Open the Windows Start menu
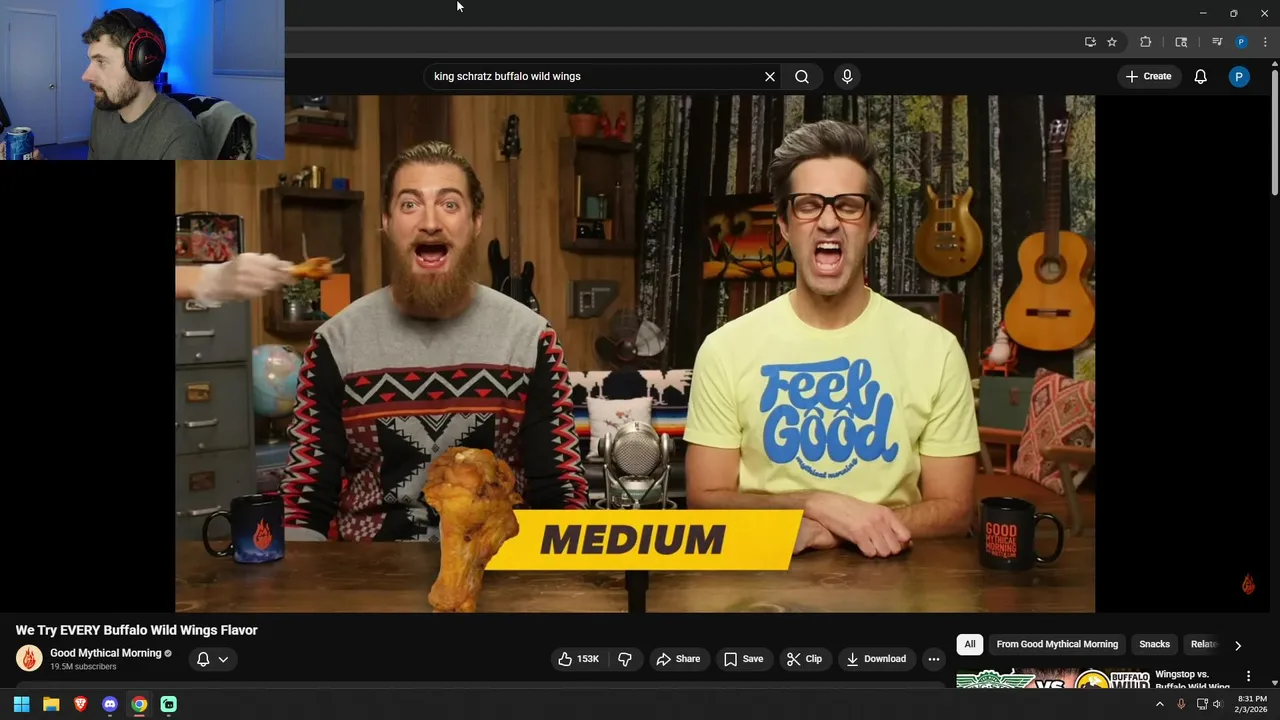The height and width of the screenshot is (720, 1280). [x=21, y=704]
